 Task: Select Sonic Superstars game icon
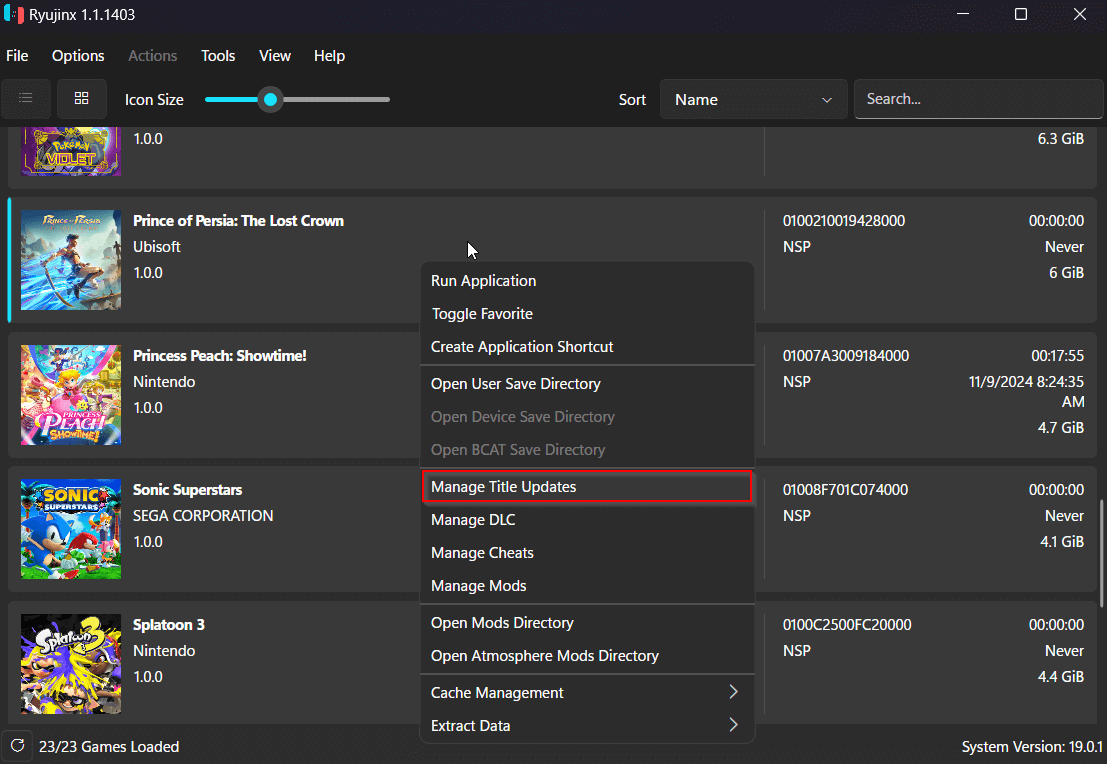[x=71, y=529]
